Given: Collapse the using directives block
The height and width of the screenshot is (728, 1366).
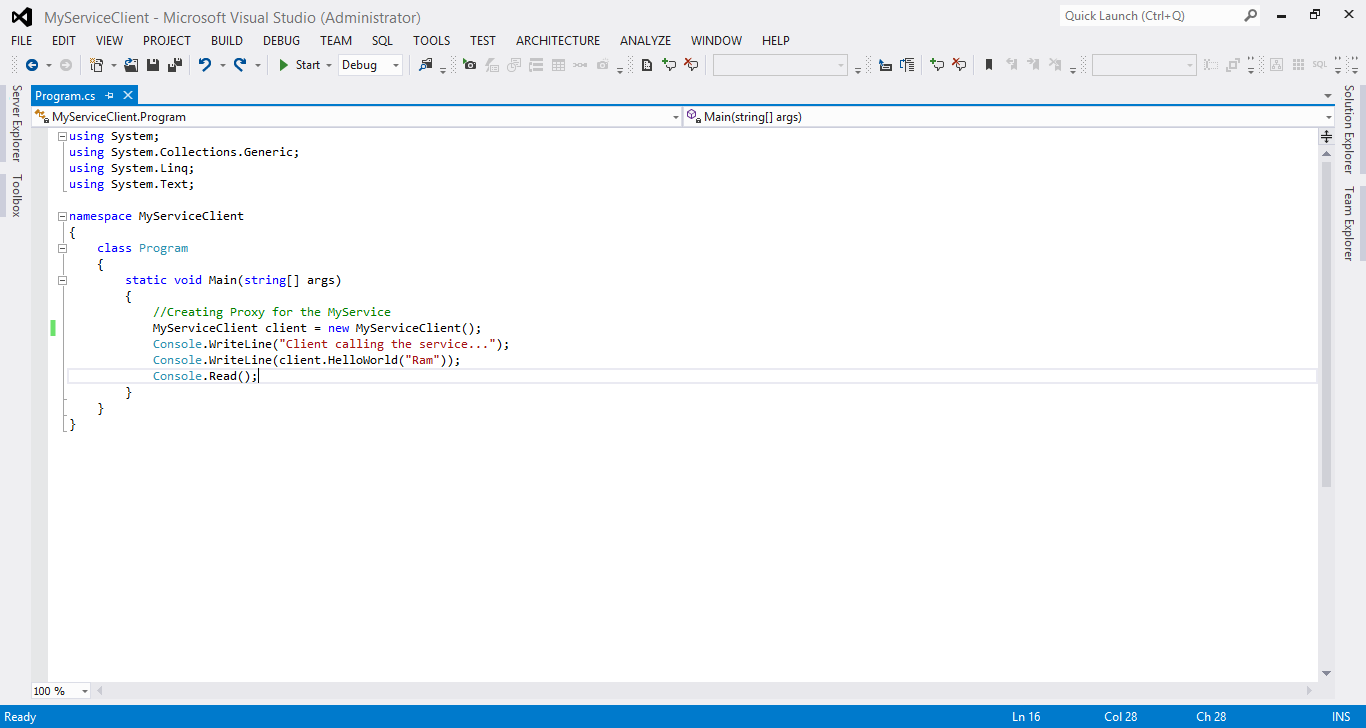Looking at the screenshot, I should point(62,136).
